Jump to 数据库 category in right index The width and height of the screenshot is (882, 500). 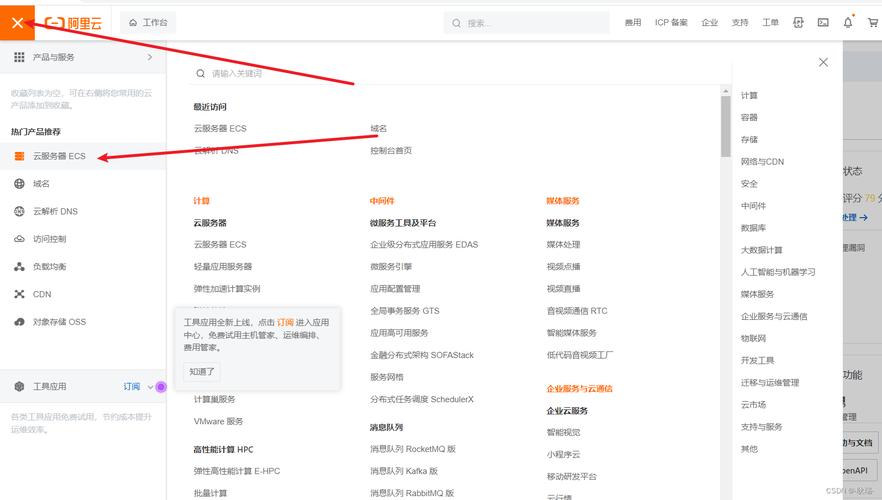coord(753,228)
